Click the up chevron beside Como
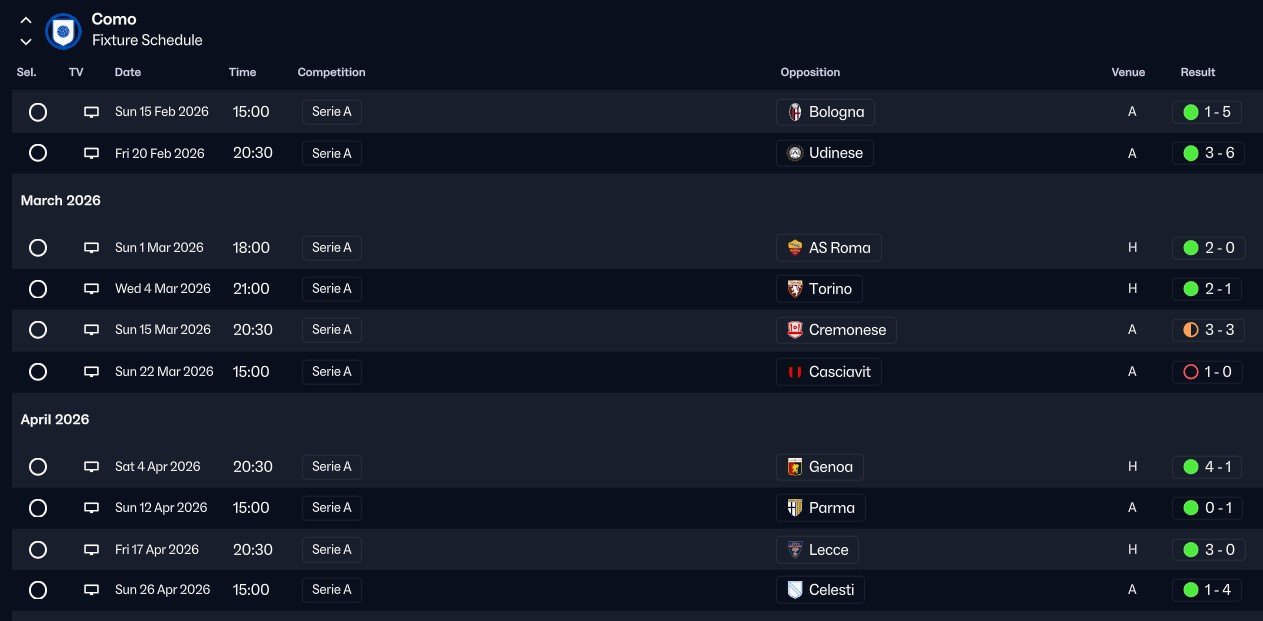Viewport: 1263px width, 621px height. [26, 20]
